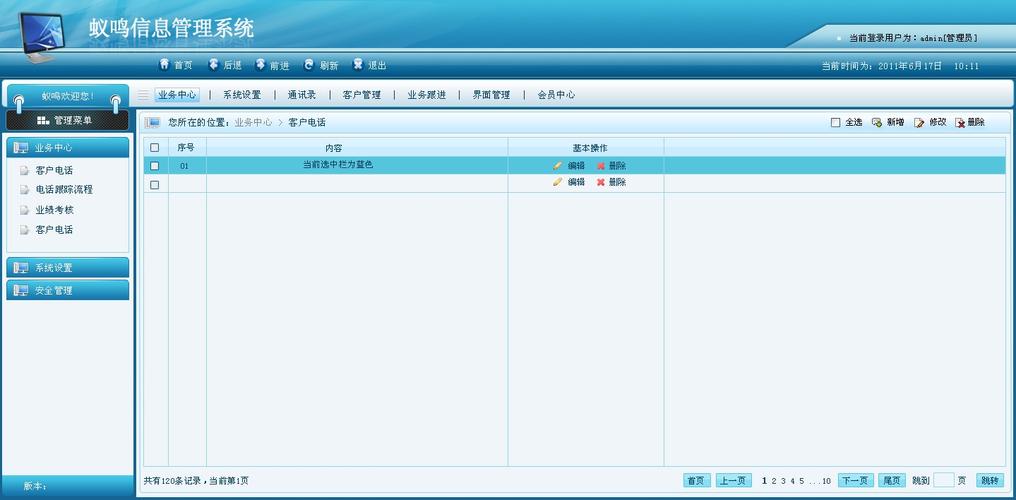
Task: Click the 上一页 previous page button
Action: pyautogui.click(x=733, y=481)
